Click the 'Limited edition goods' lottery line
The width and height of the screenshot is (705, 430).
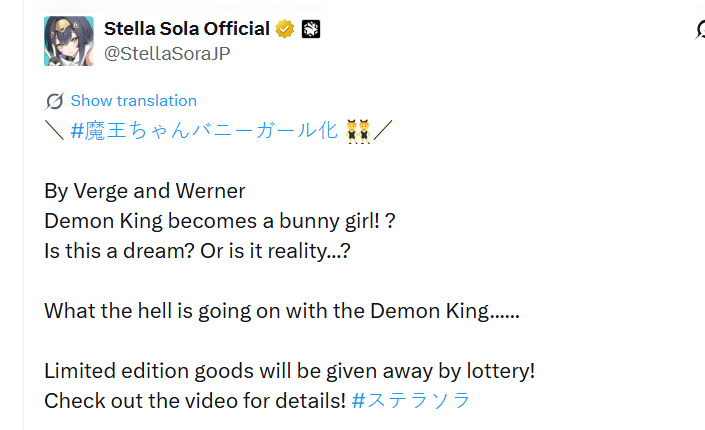tap(290, 371)
